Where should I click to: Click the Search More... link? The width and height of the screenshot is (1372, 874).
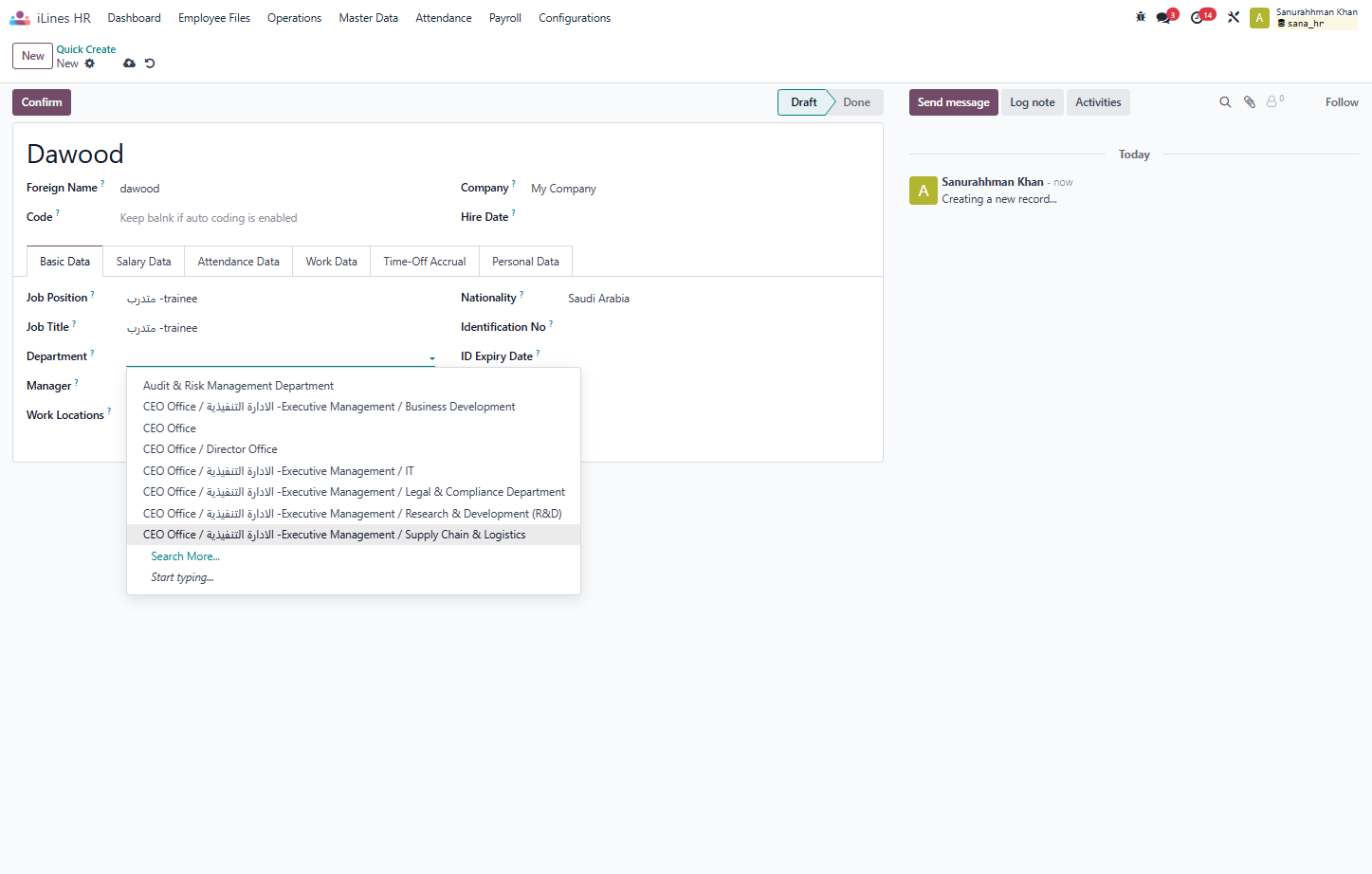click(x=186, y=556)
